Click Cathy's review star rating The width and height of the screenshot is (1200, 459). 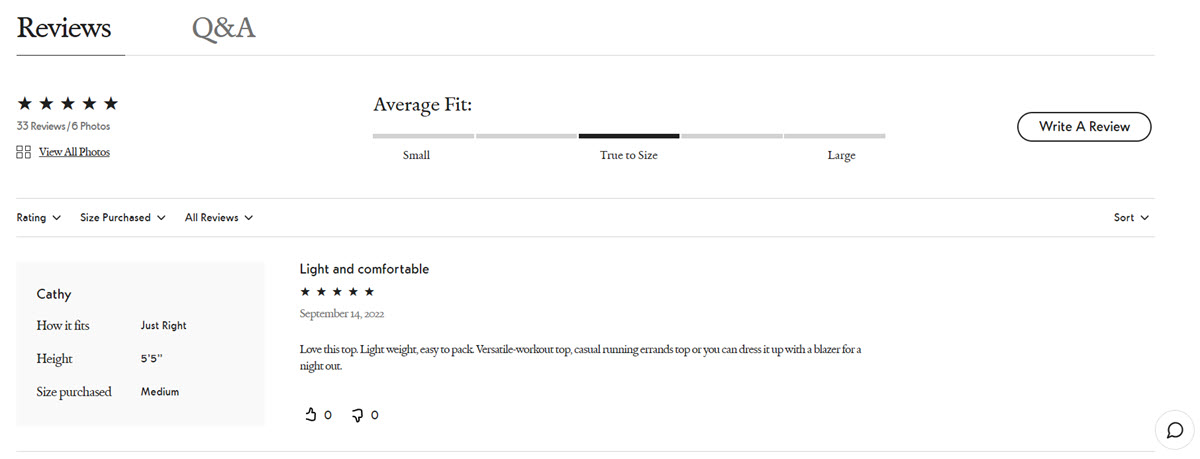tap(337, 292)
